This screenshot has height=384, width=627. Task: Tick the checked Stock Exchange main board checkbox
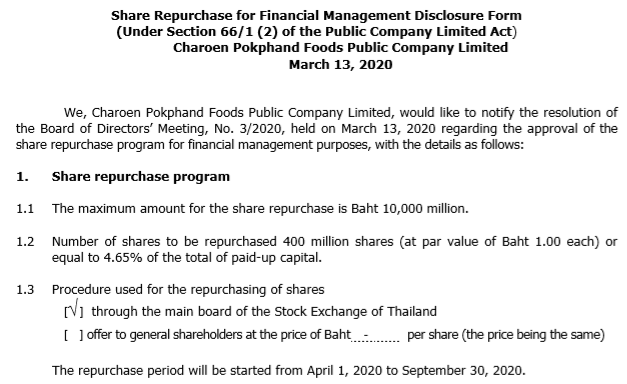(x=74, y=309)
